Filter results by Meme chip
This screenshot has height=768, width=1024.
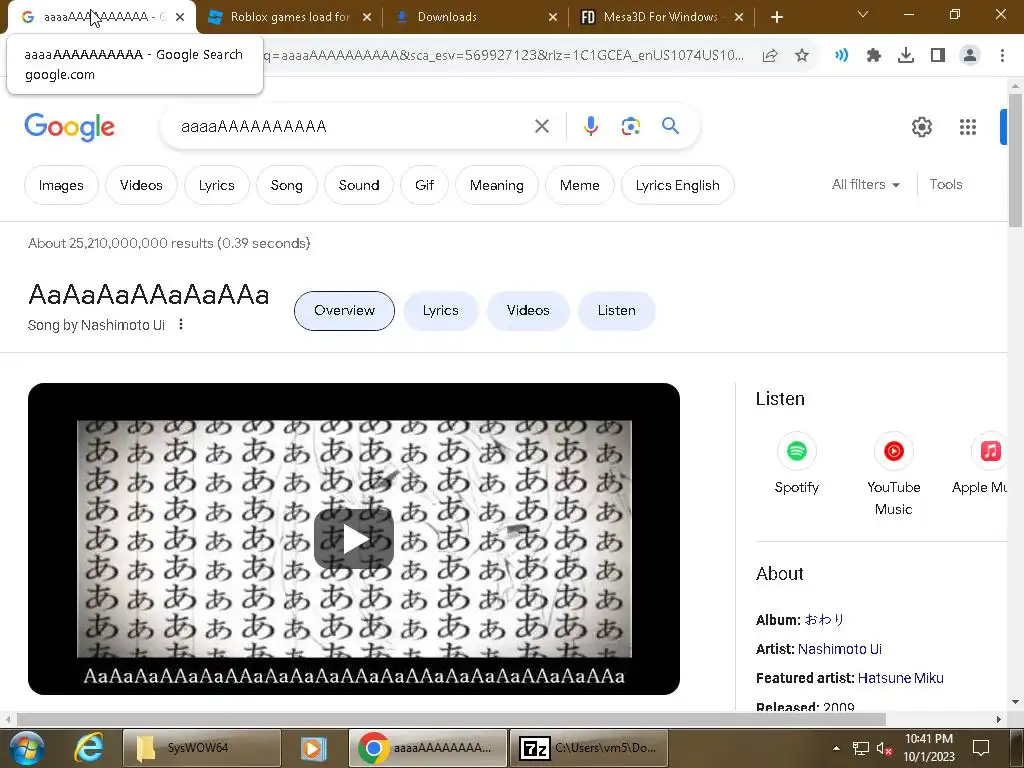click(579, 185)
